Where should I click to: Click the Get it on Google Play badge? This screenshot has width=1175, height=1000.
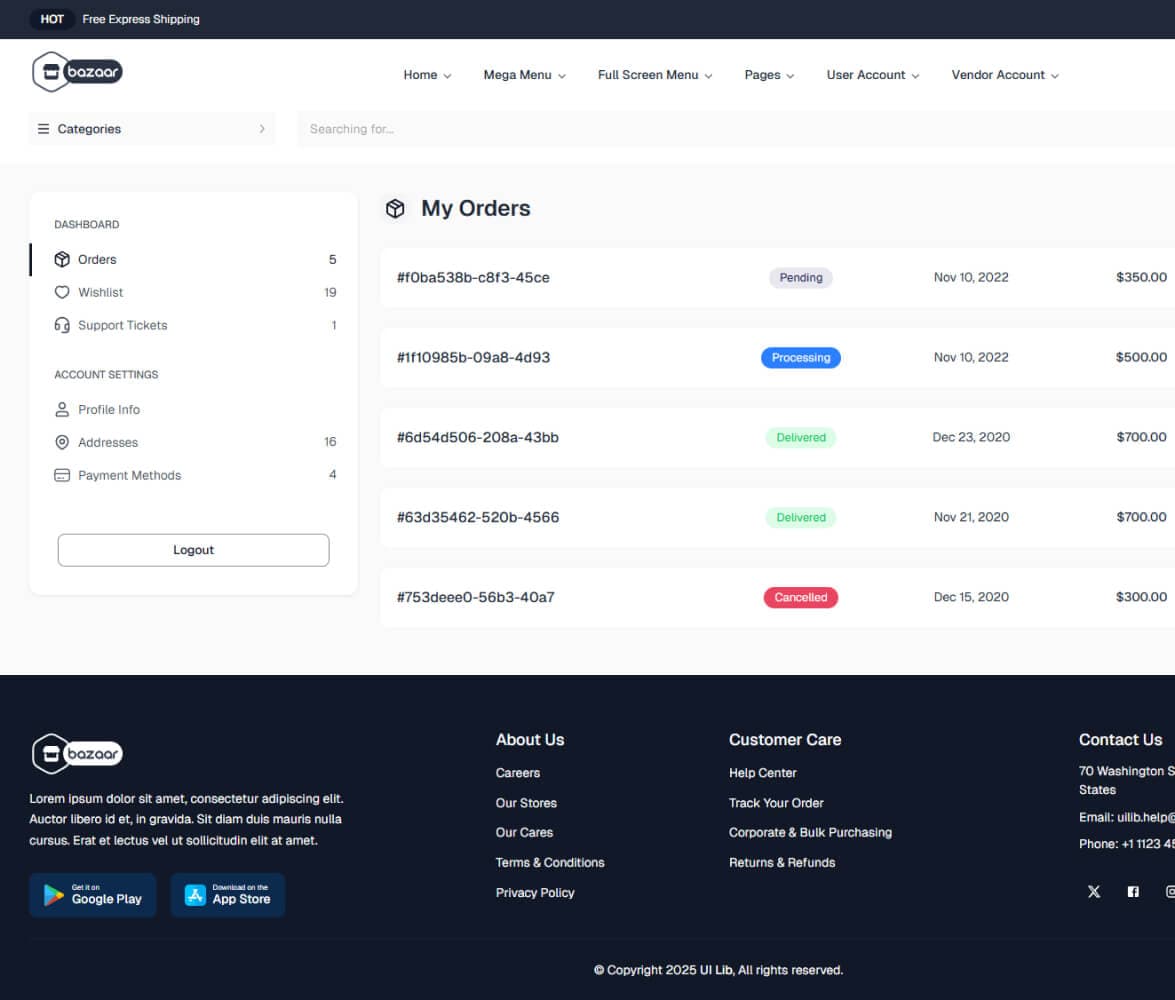click(92, 895)
